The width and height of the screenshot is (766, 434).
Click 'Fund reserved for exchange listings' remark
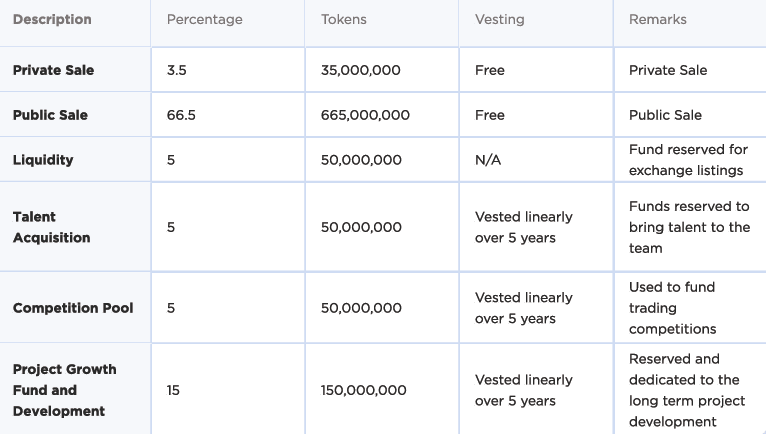click(688, 160)
